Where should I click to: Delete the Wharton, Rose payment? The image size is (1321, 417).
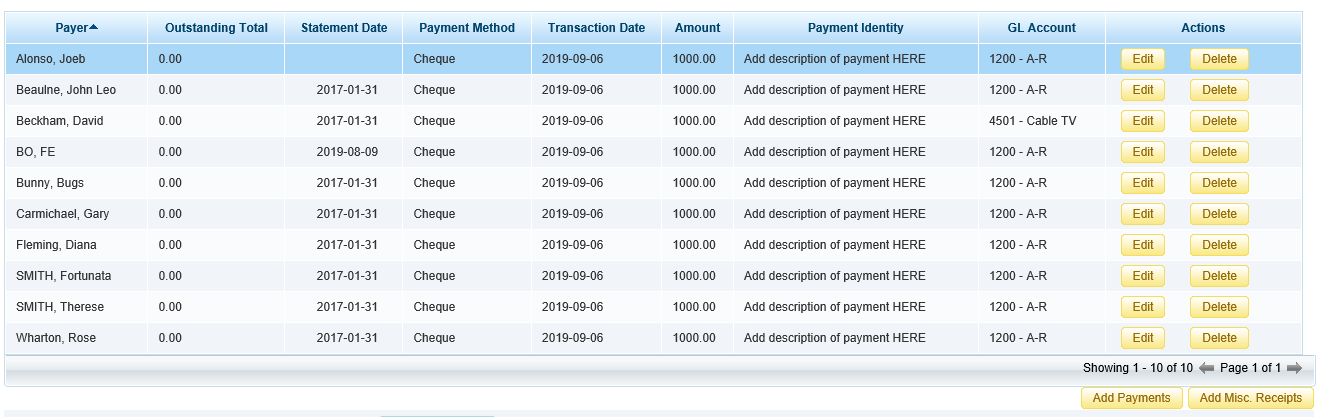(1219, 338)
